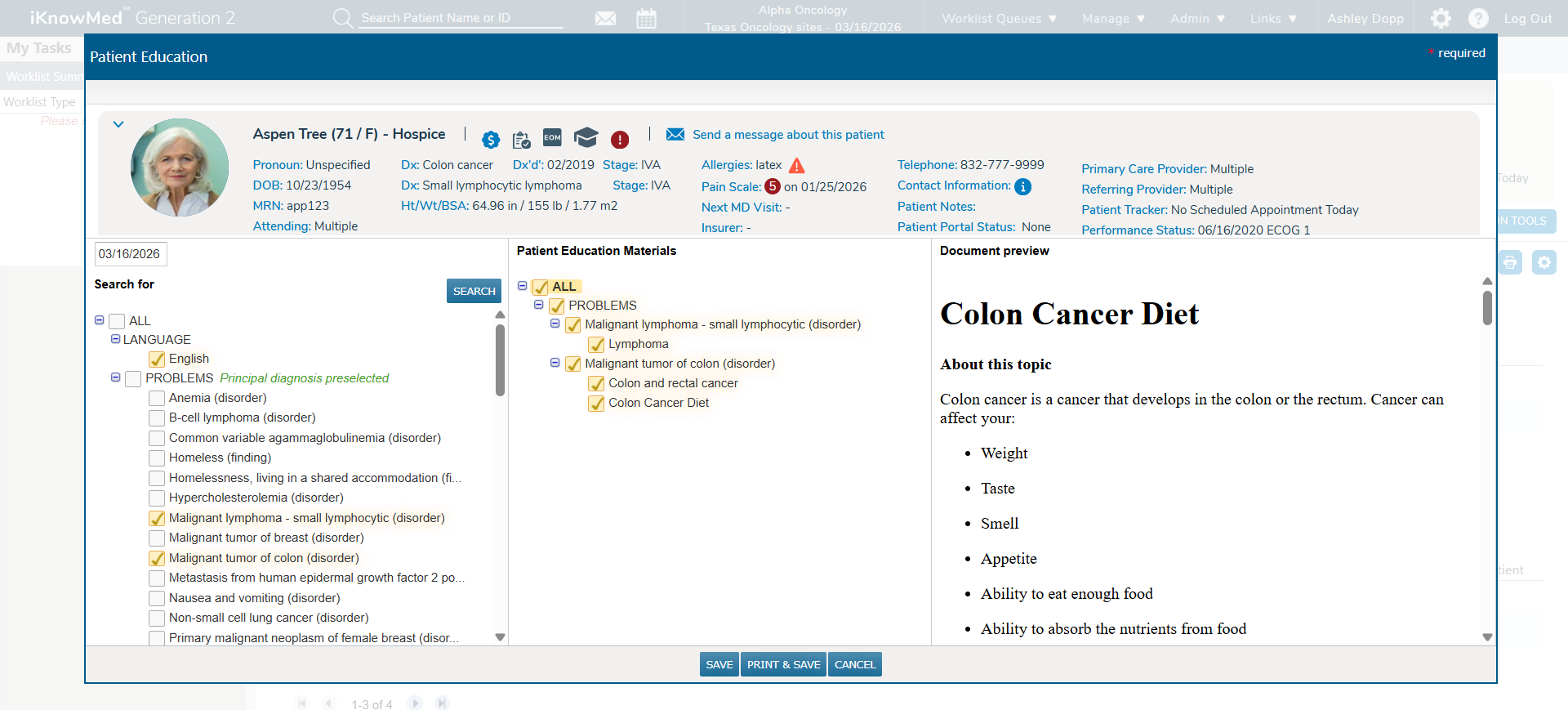The height and width of the screenshot is (710, 1568).
Task: Click the red pain scale 5 badge
Action: (x=772, y=186)
